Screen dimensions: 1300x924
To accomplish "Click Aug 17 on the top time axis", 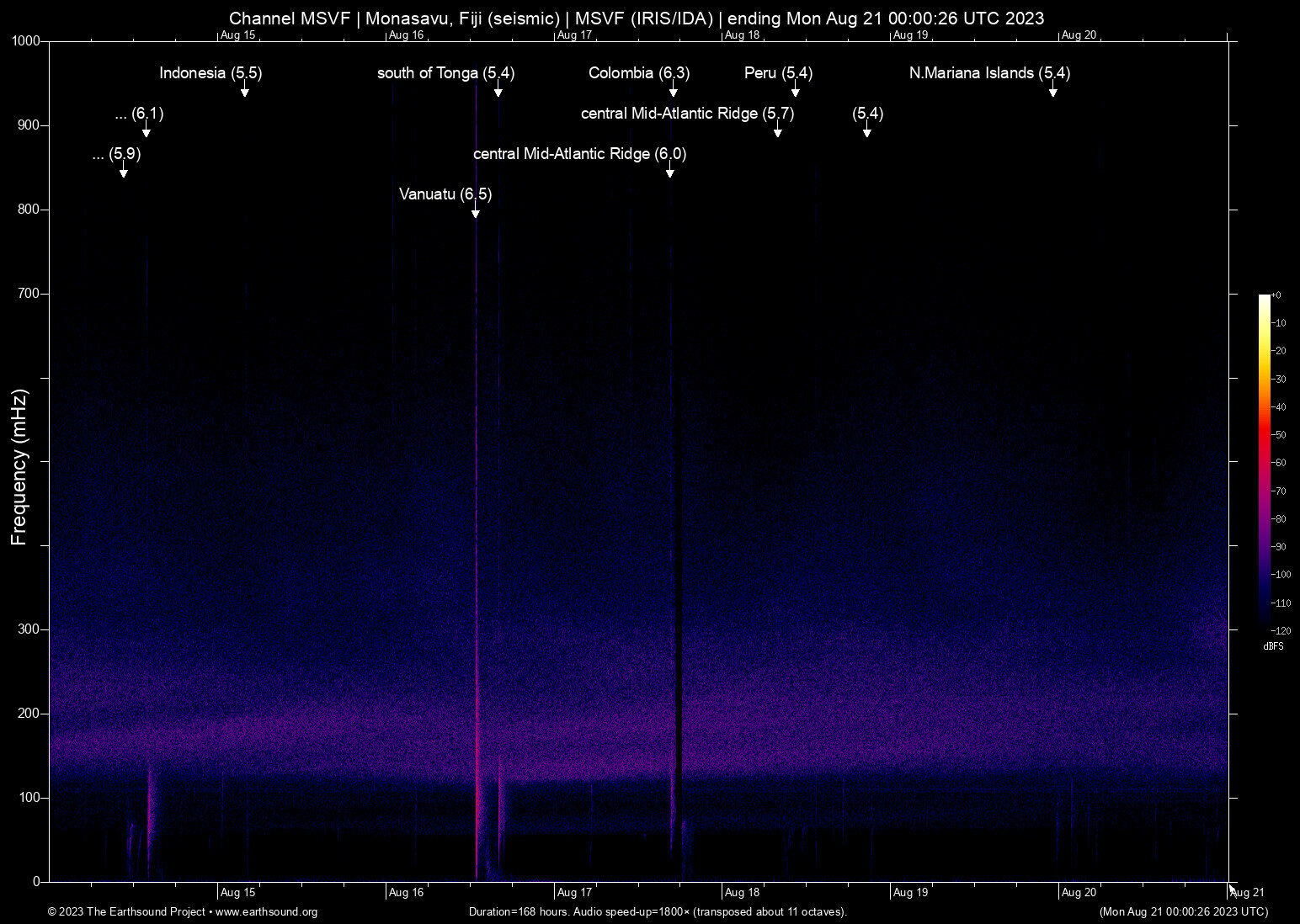I will pyautogui.click(x=574, y=35).
